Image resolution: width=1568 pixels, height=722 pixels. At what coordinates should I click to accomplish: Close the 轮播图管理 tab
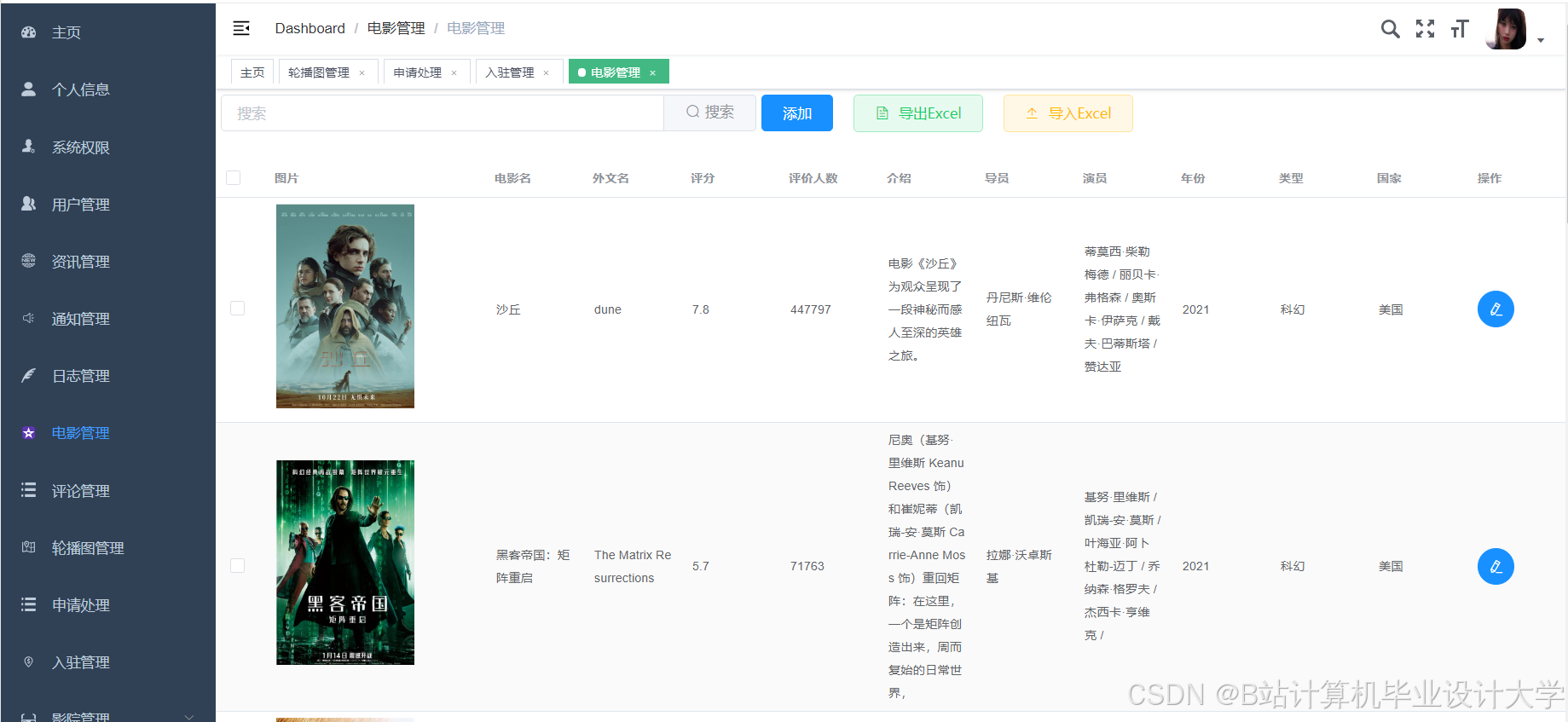point(362,73)
